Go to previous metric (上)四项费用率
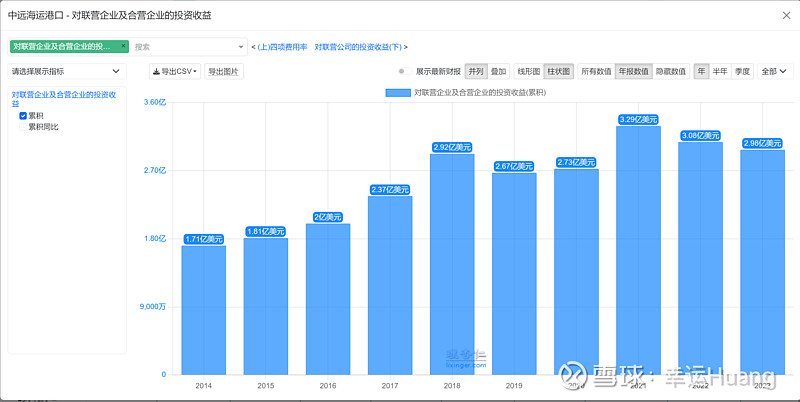 282,47
